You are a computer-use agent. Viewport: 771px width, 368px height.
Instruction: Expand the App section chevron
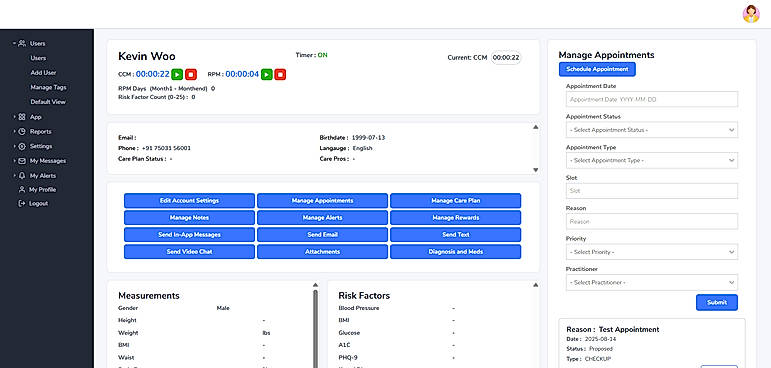coord(15,117)
